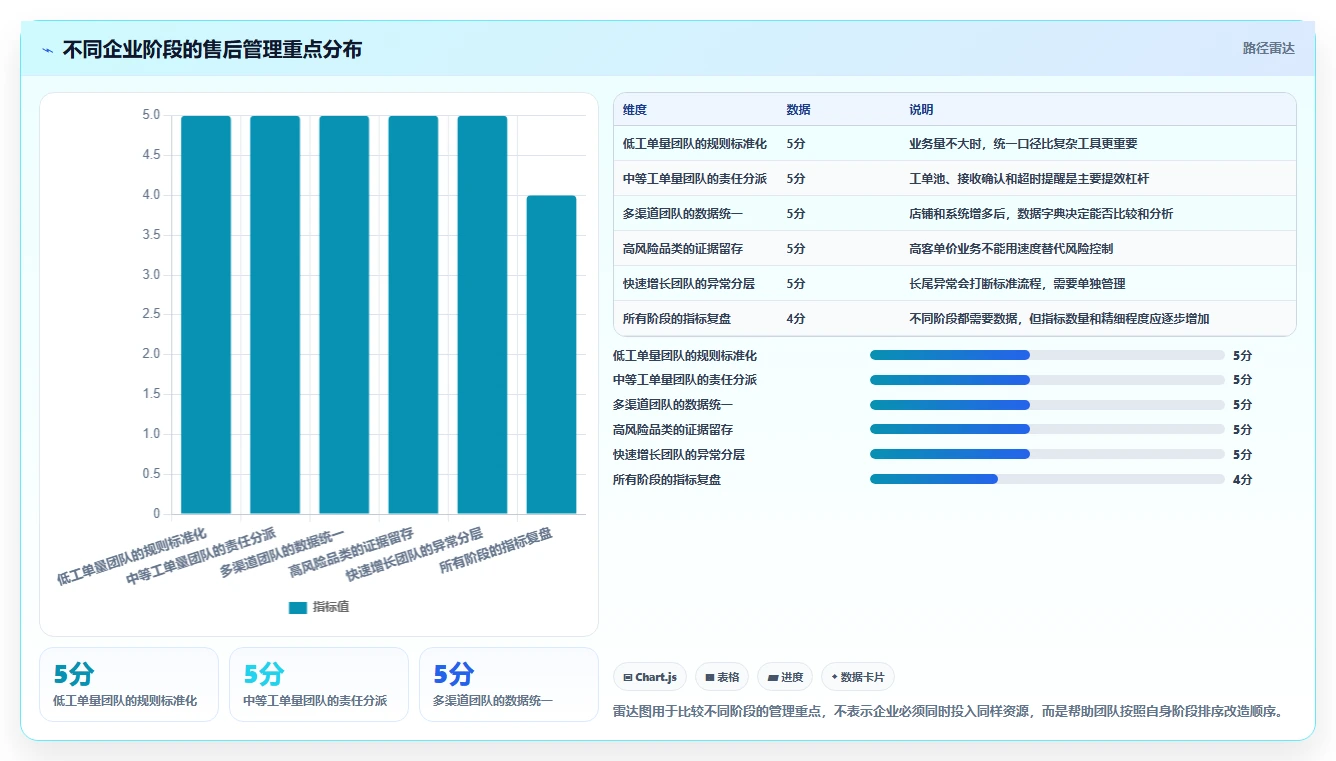This screenshot has height=761, width=1336.
Task: Click the 路径雷达 label in header
Action: pos(1268,48)
